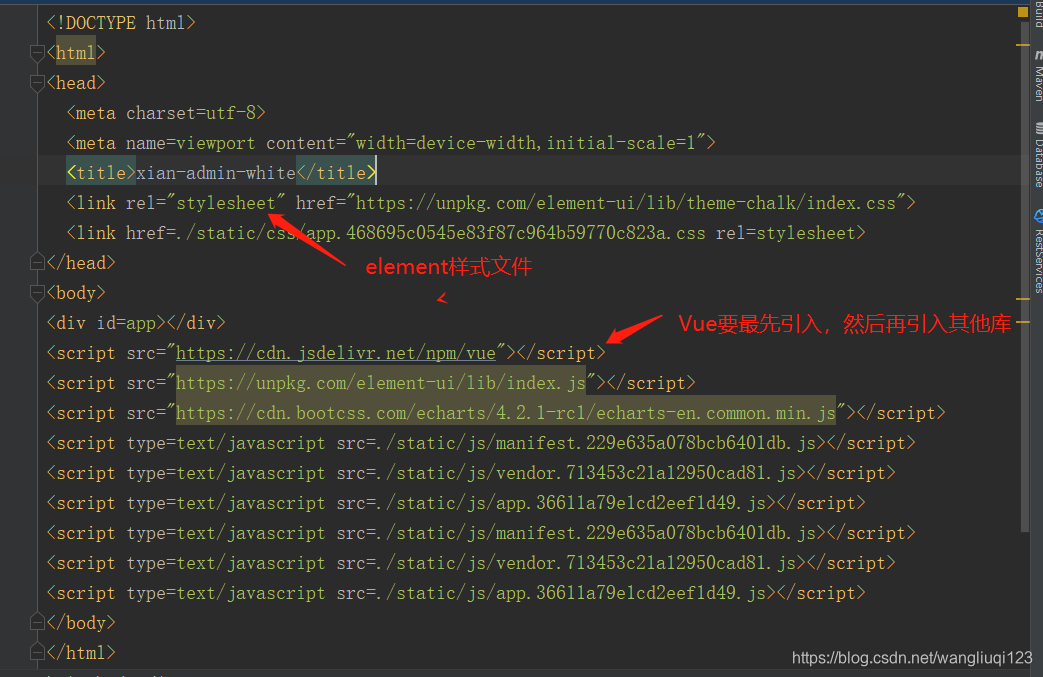Click the xian-admin-white title text

(x=216, y=173)
